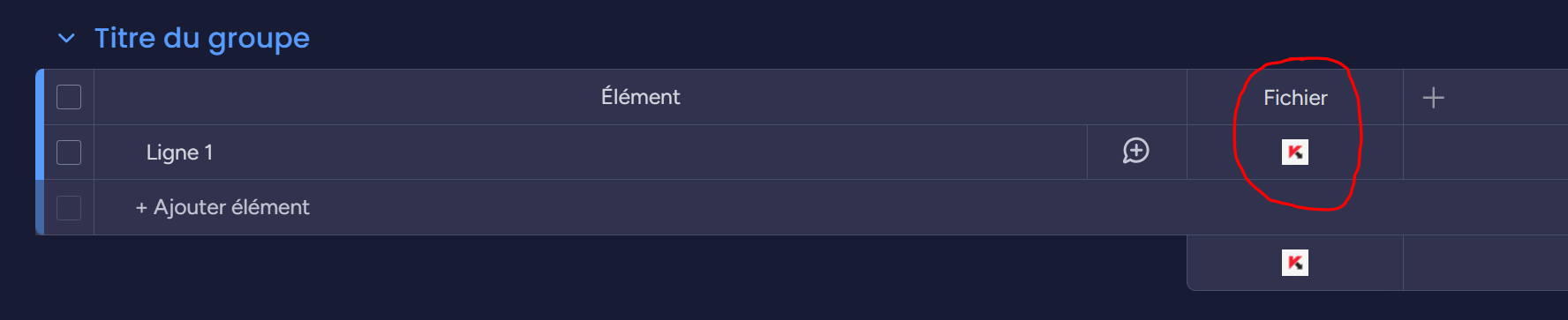Select the Ligne 1 row checkbox
This screenshot has height=320, width=1568.
(69, 153)
